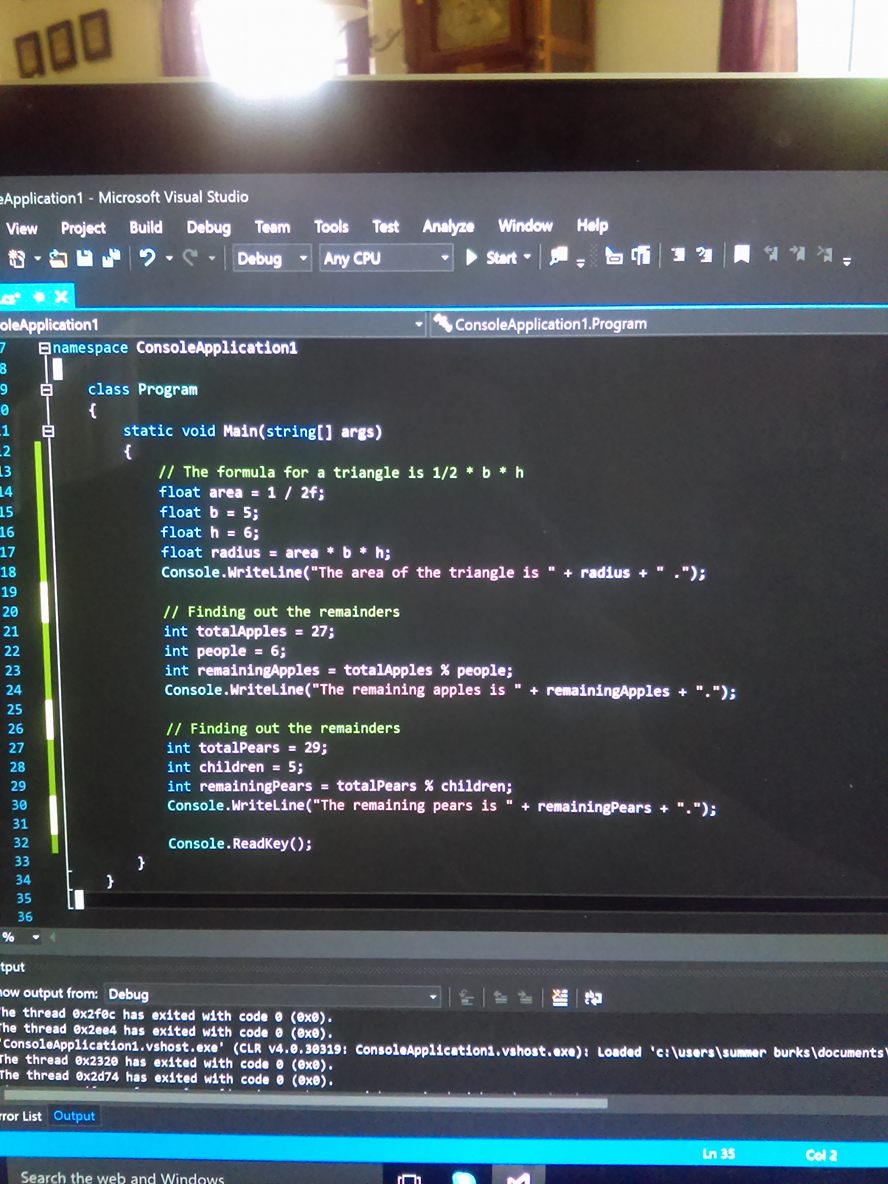This screenshot has height=1184, width=888.
Task: Open the toolbar overflow options arrow
Action: [847, 261]
